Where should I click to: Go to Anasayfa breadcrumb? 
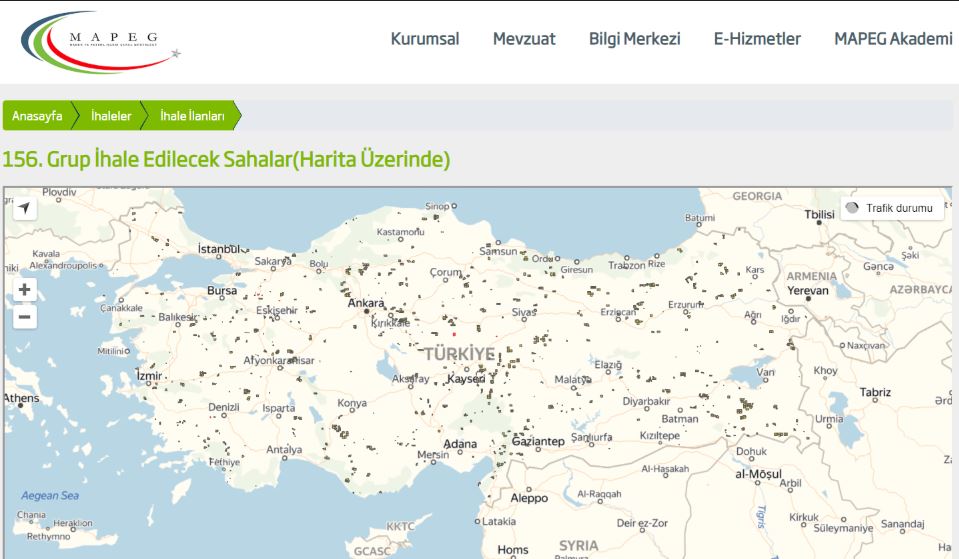tap(37, 116)
